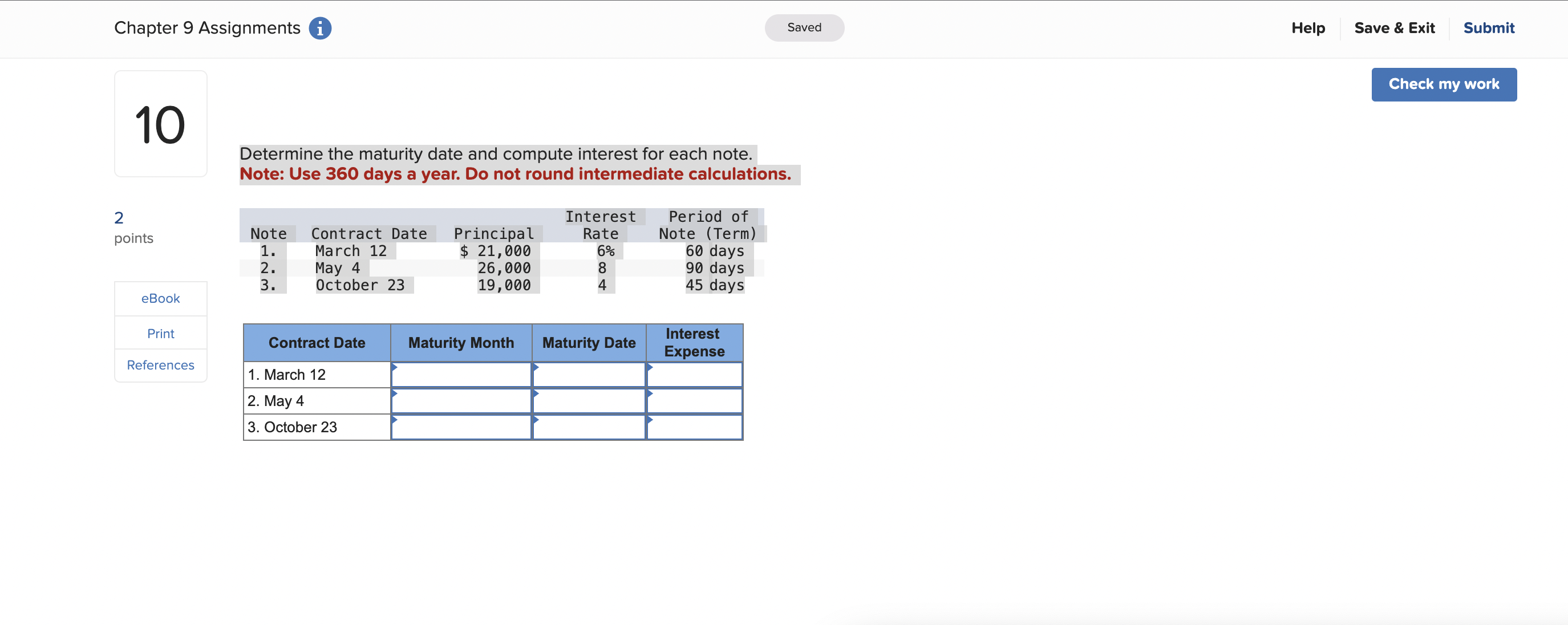Click the question number 10 box
Image resolution: width=1568 pixels, height=625 pixels.
click(x=161, y=124)
